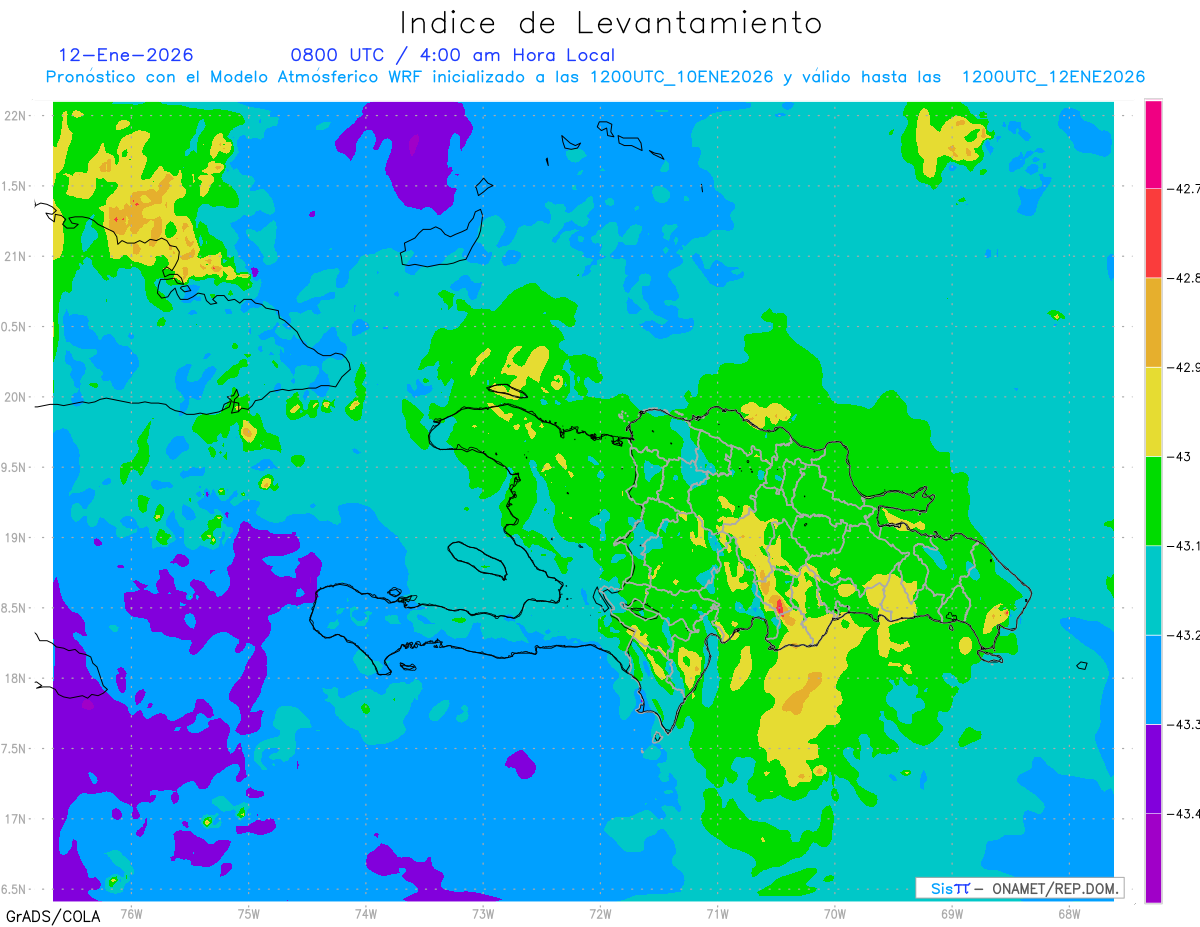Select legend value '-42.9'
This screenshot has width=1200, height=927.
coord(1182,367)
